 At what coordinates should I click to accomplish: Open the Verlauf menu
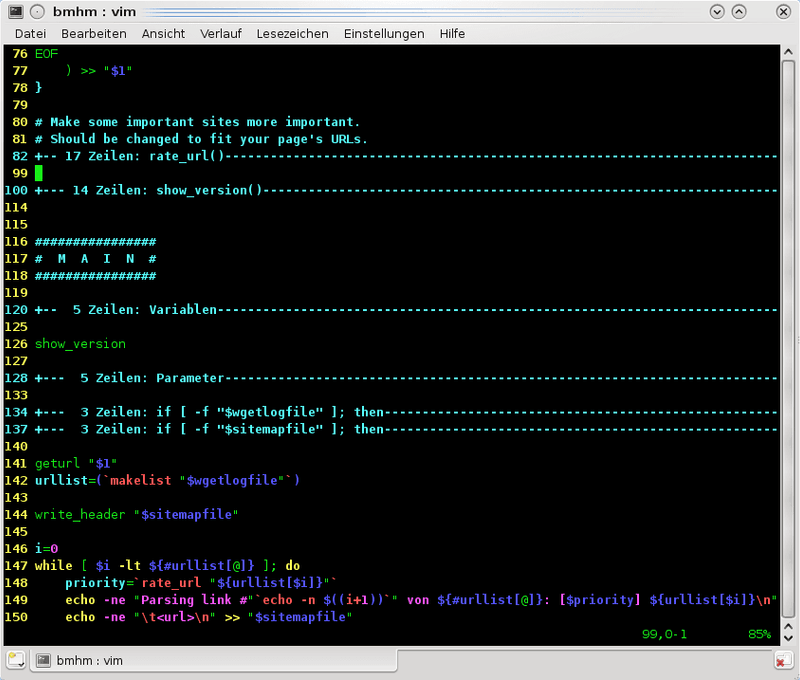[x=221, y=33]
